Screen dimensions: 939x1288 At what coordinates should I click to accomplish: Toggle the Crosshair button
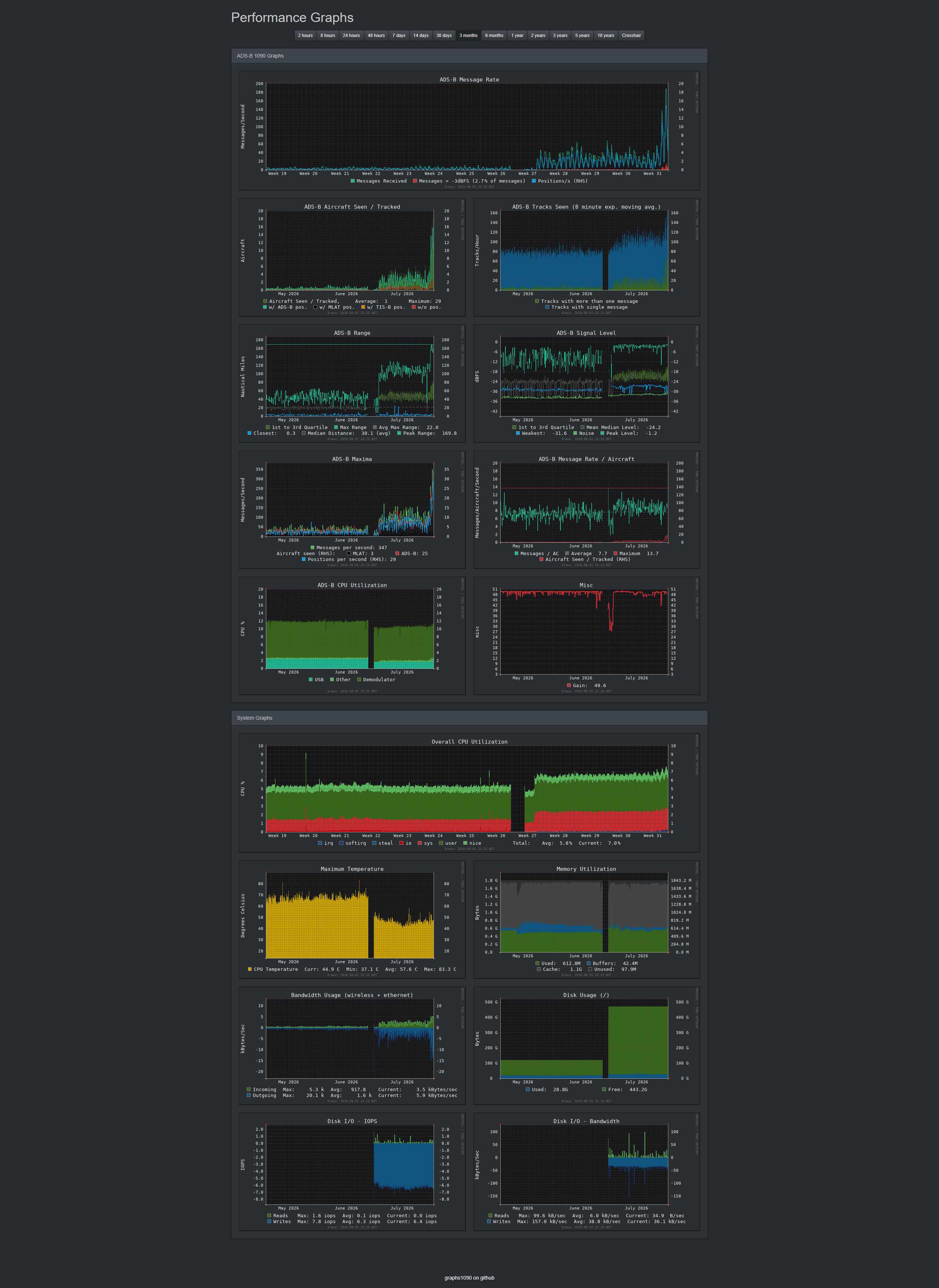(x=631, y=35)
